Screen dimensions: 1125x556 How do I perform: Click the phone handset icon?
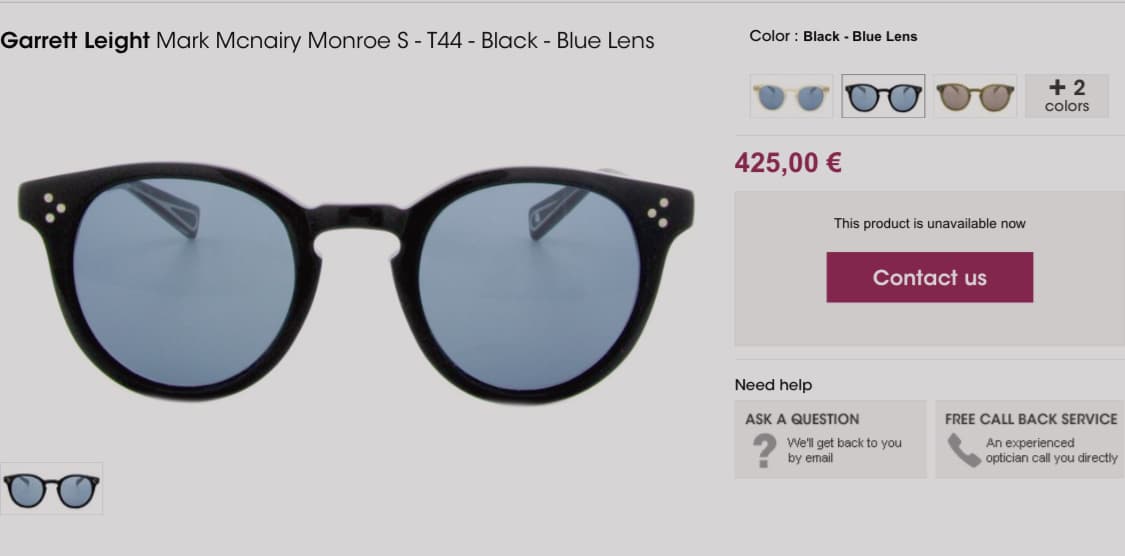[963, 450]
